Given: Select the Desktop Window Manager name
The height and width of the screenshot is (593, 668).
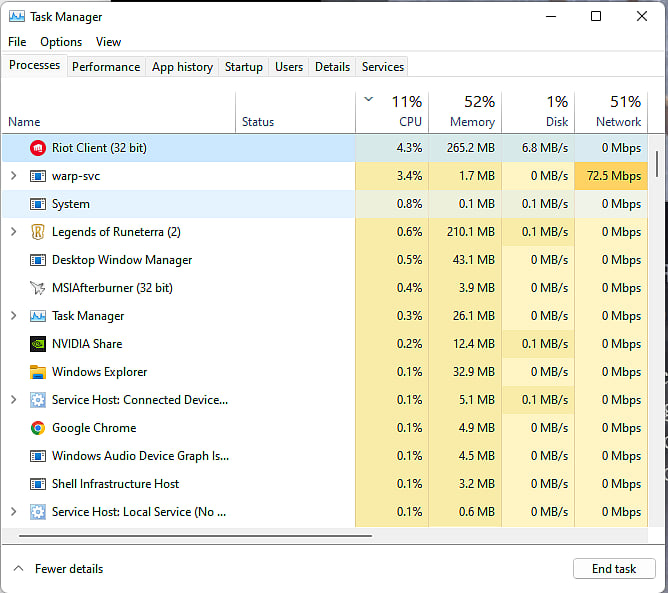Looking at the screenshot, I should click(122, 260).
